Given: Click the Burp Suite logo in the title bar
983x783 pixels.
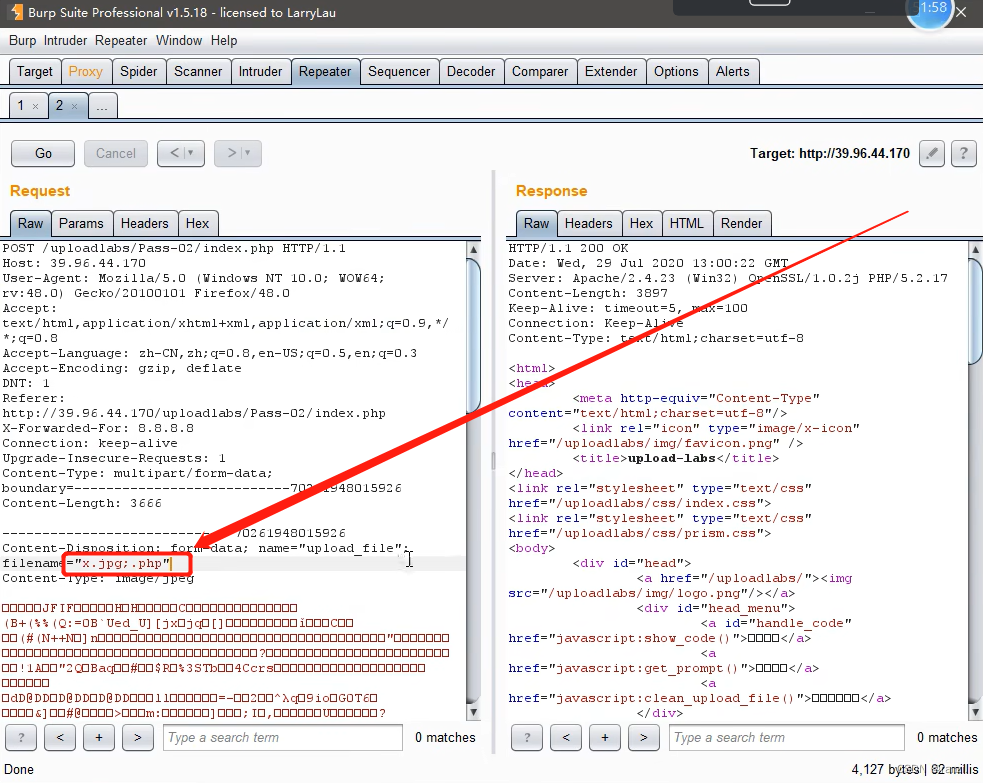Looking at the screenshot, I should tap(16, 12).
